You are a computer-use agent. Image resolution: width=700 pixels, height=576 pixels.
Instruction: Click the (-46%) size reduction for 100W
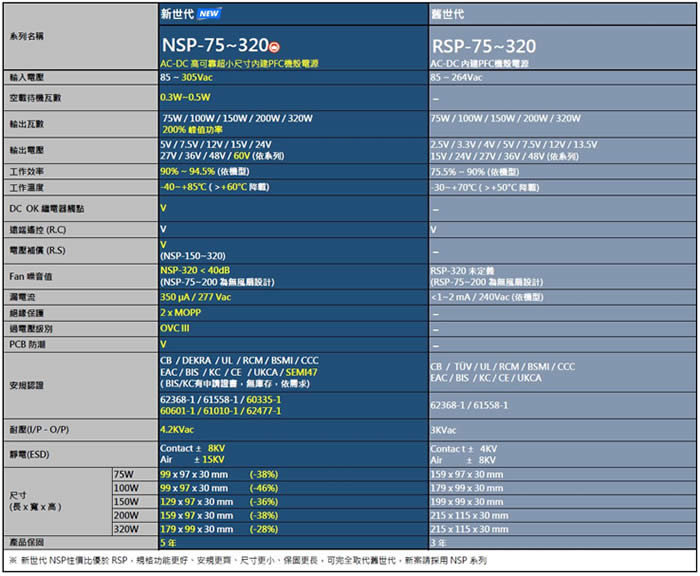263,487
